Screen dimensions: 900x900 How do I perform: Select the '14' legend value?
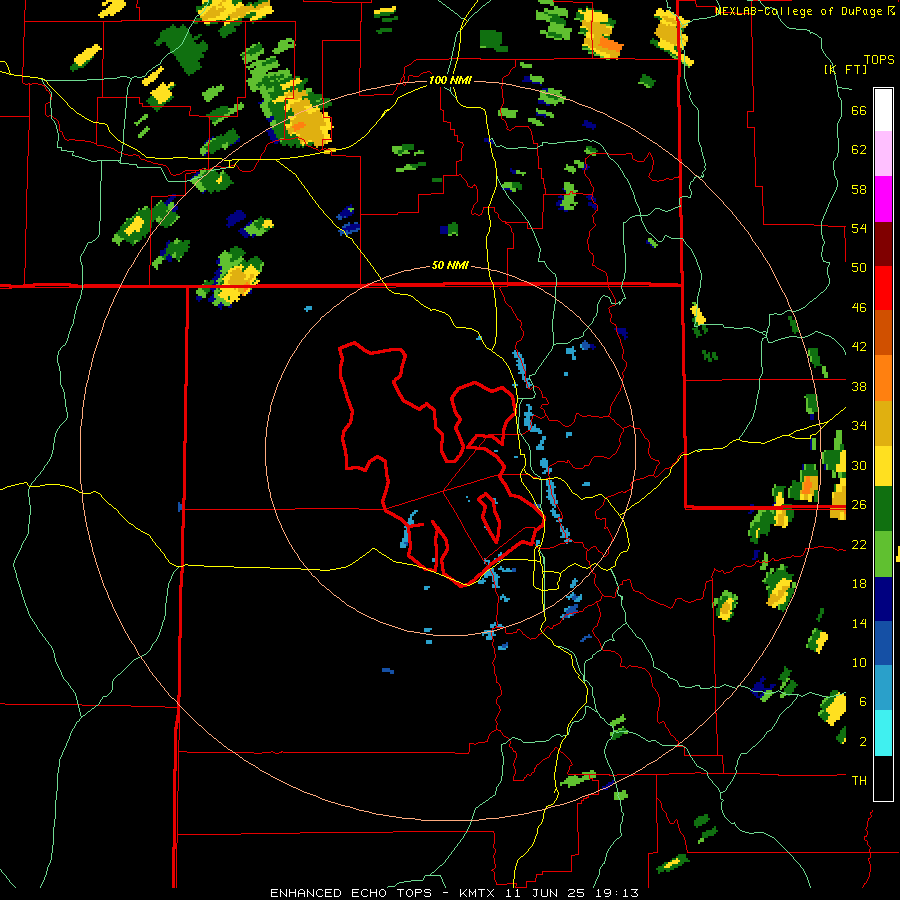tap(859, 623)
